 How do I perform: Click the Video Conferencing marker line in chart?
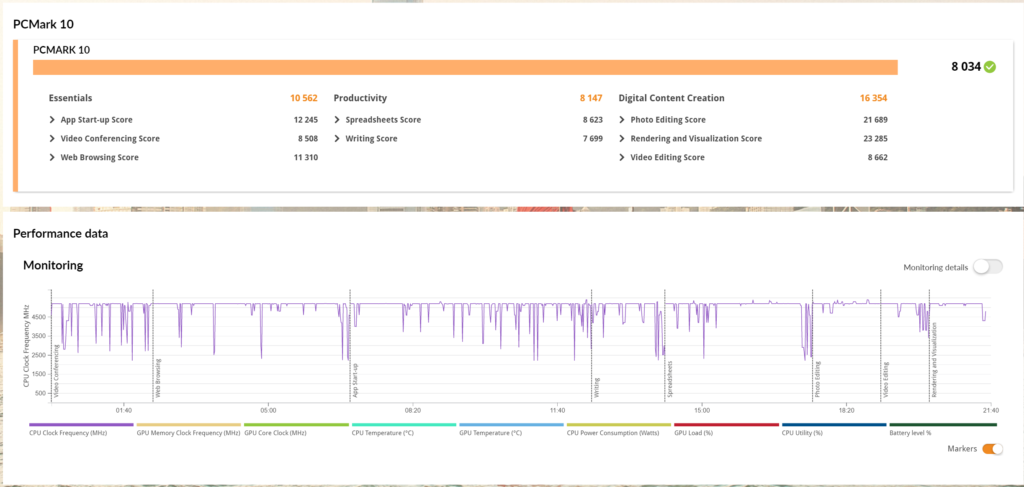[x=52, y=345]
